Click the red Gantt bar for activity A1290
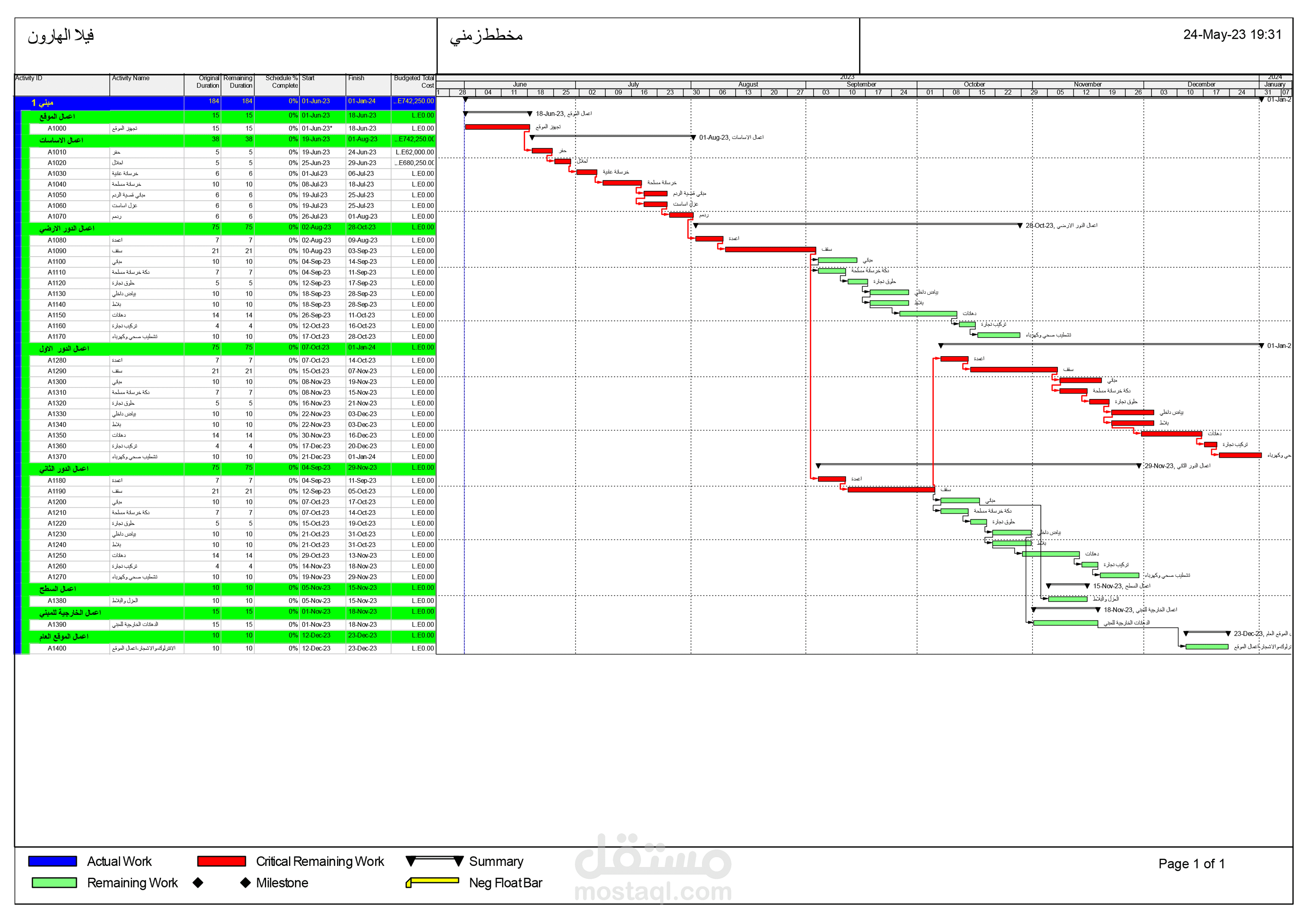This screenshot has width=1307, height=924. point(1014,370)
